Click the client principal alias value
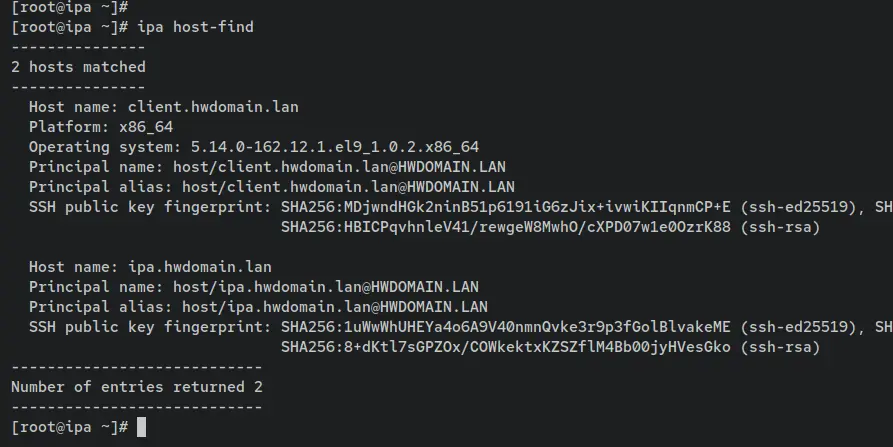 pyautogui.click(x=349, y=187)
